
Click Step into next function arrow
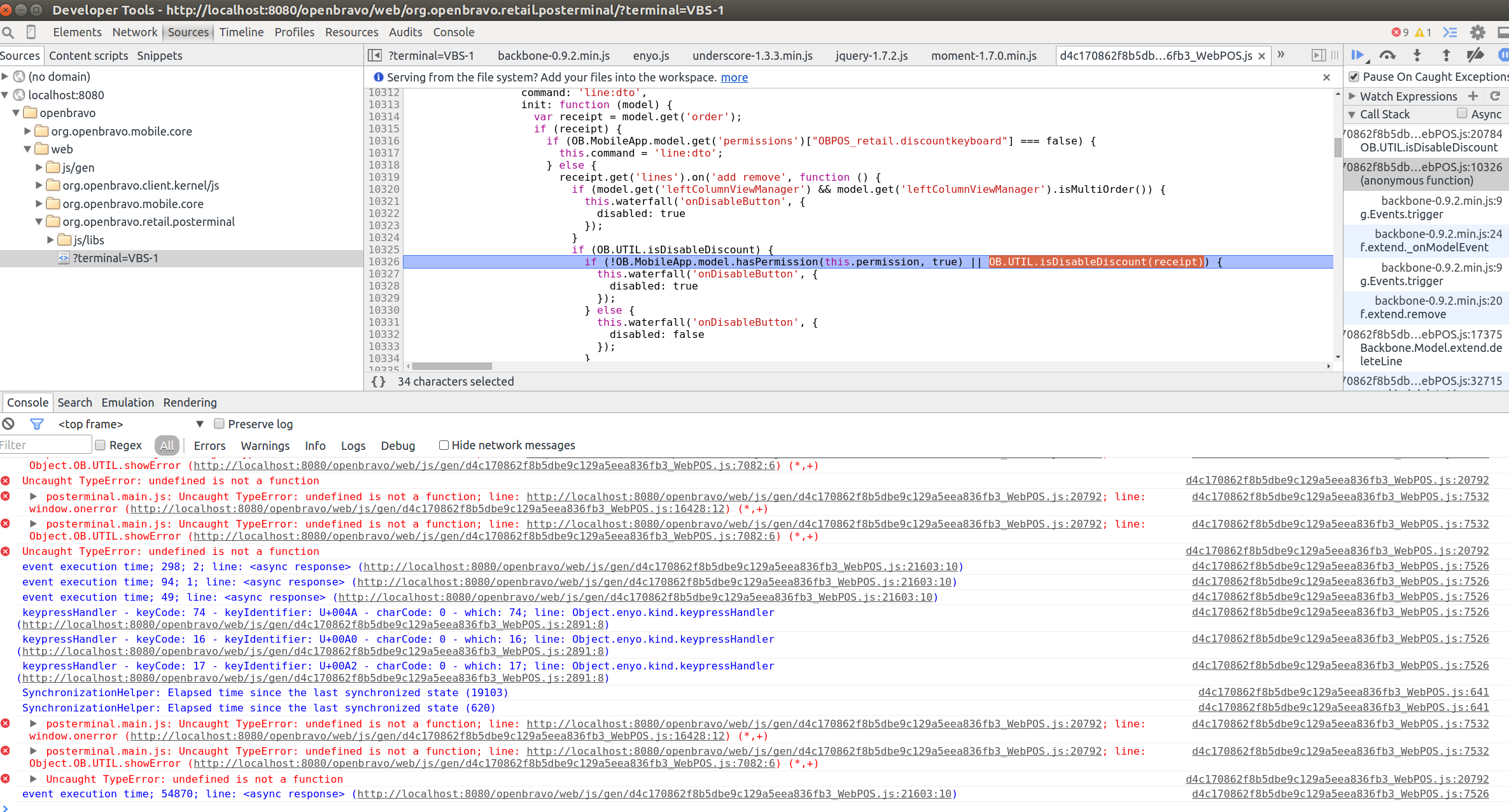coord(1417,55)
